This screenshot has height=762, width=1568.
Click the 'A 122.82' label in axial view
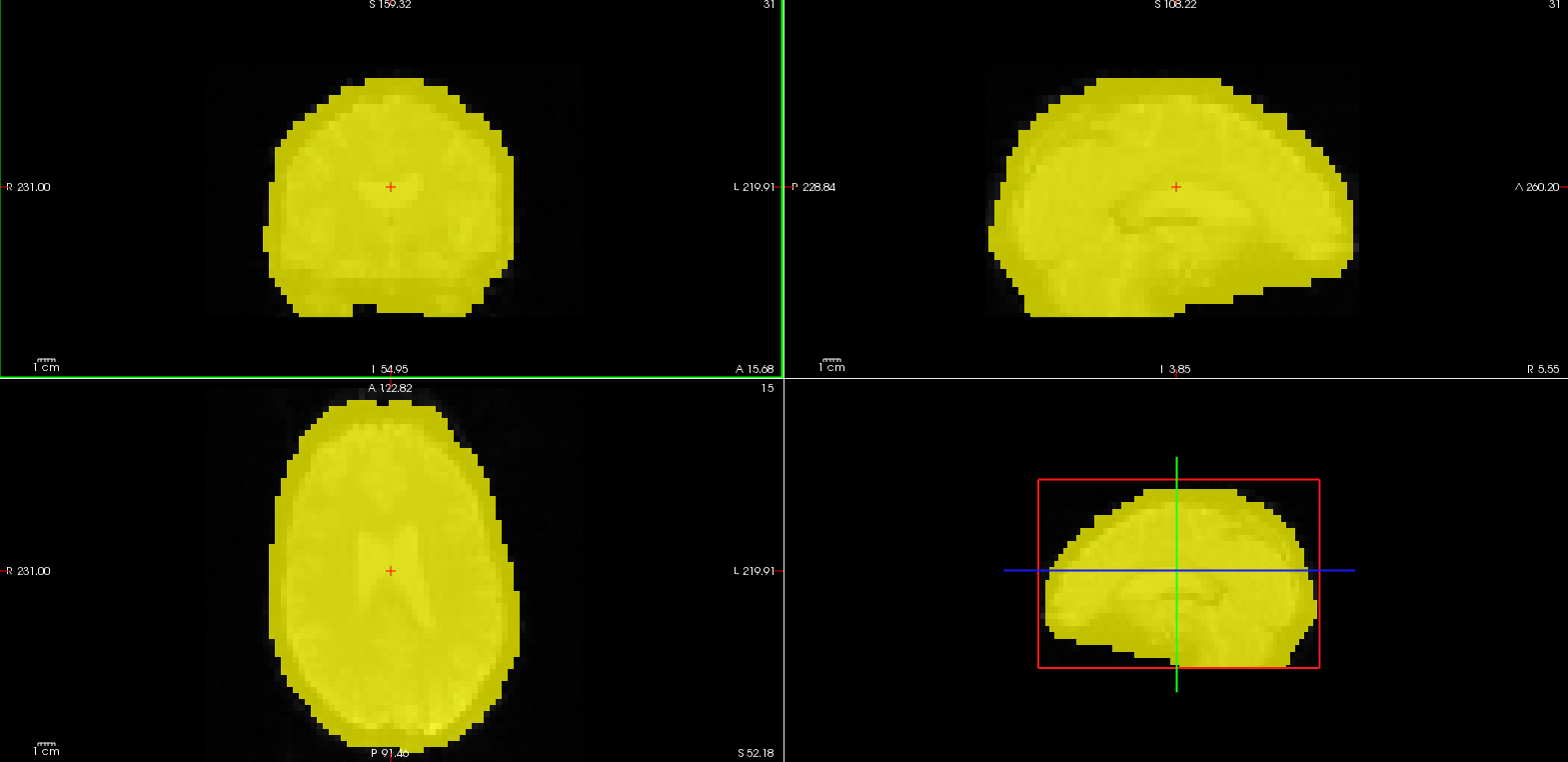click(x=390, y=388)
